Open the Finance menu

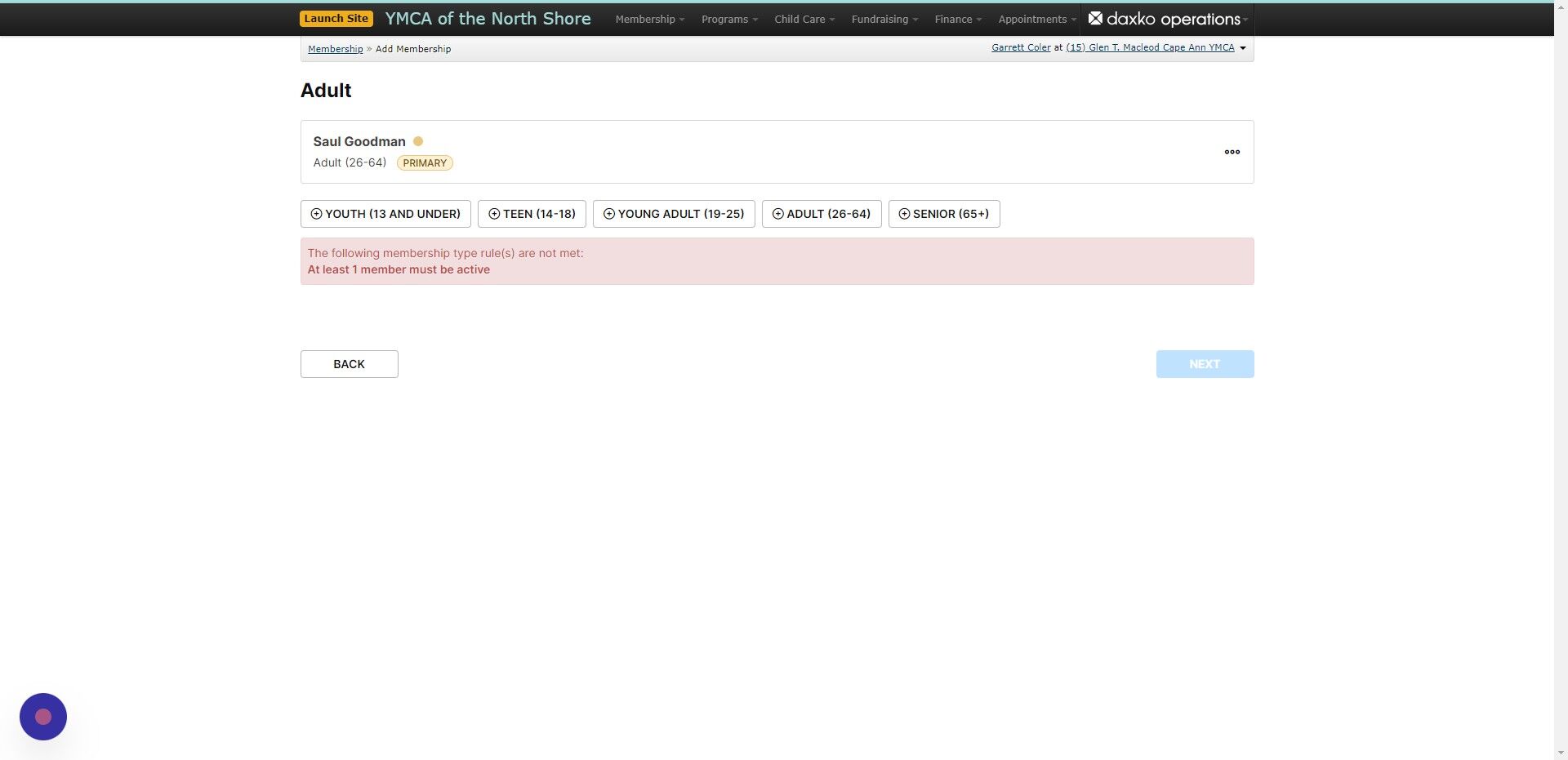click(958, 19)
